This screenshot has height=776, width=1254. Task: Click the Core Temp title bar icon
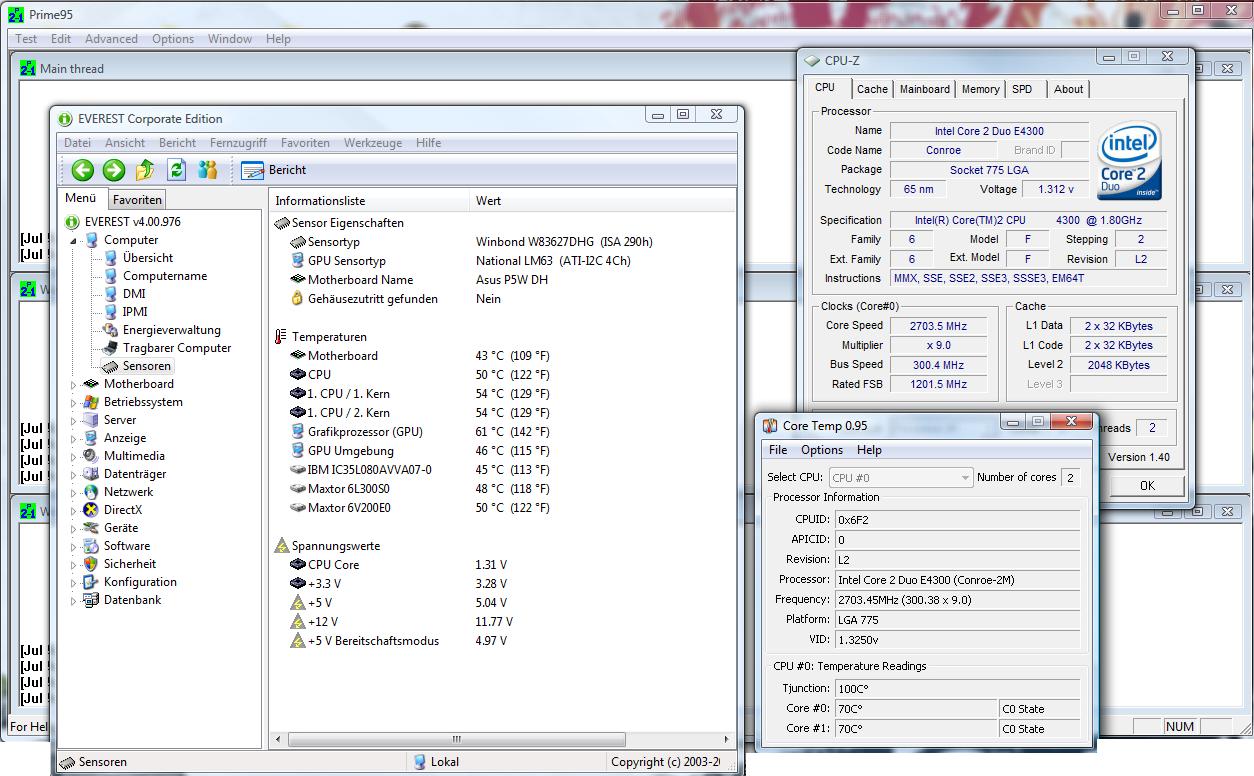(770, 426)
